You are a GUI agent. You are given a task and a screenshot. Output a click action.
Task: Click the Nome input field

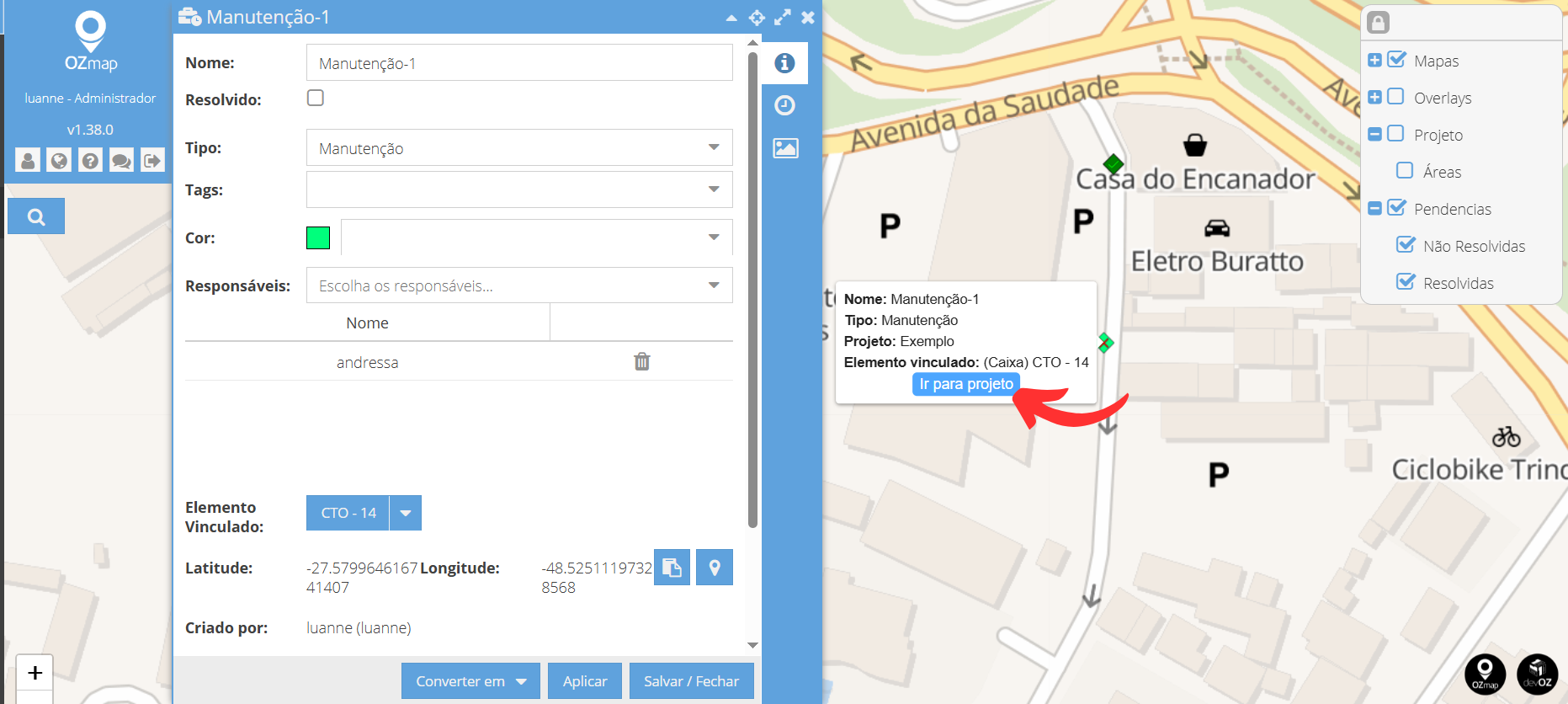(519, 63)
